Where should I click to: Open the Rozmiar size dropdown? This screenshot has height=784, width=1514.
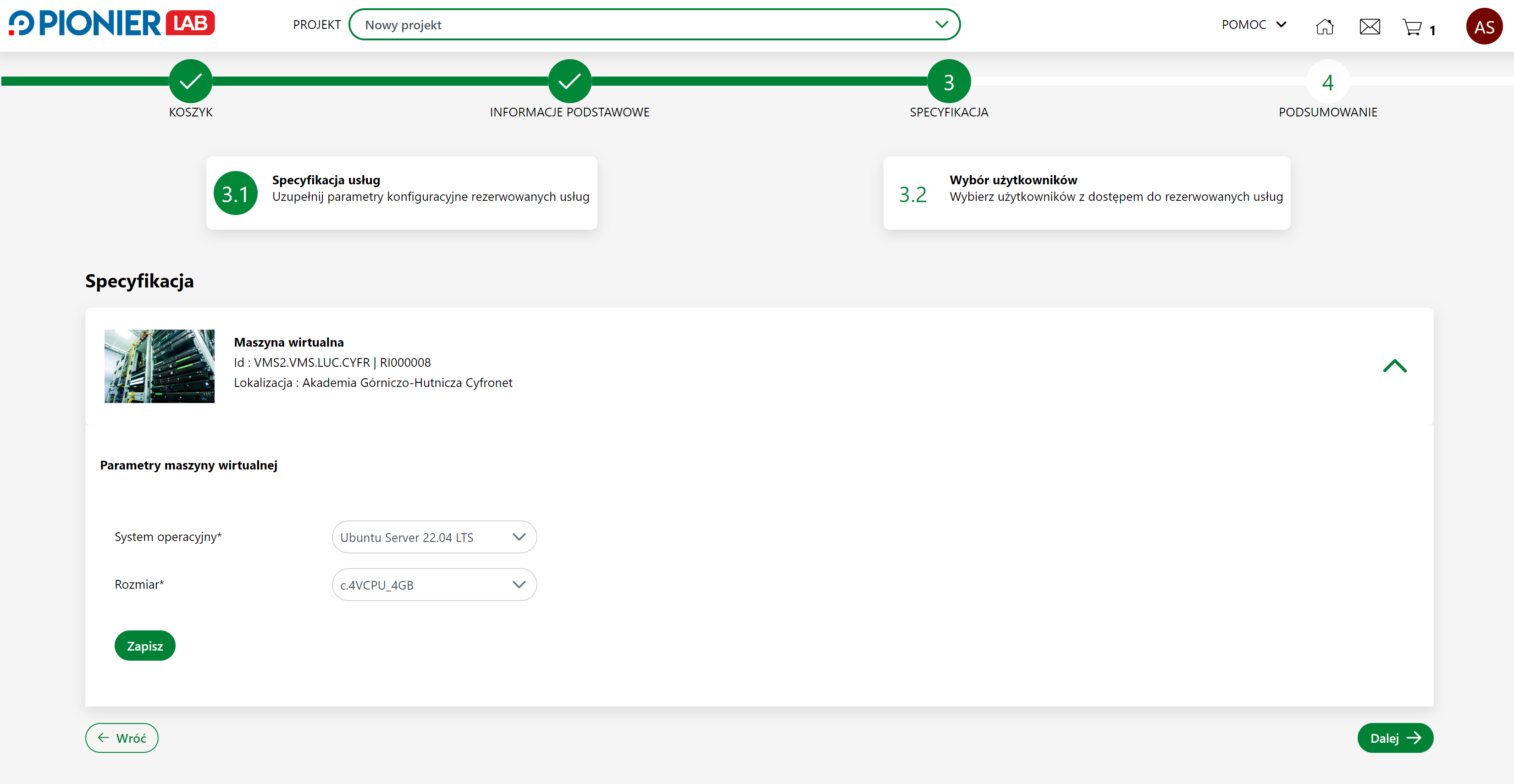(x=434, y=584)
